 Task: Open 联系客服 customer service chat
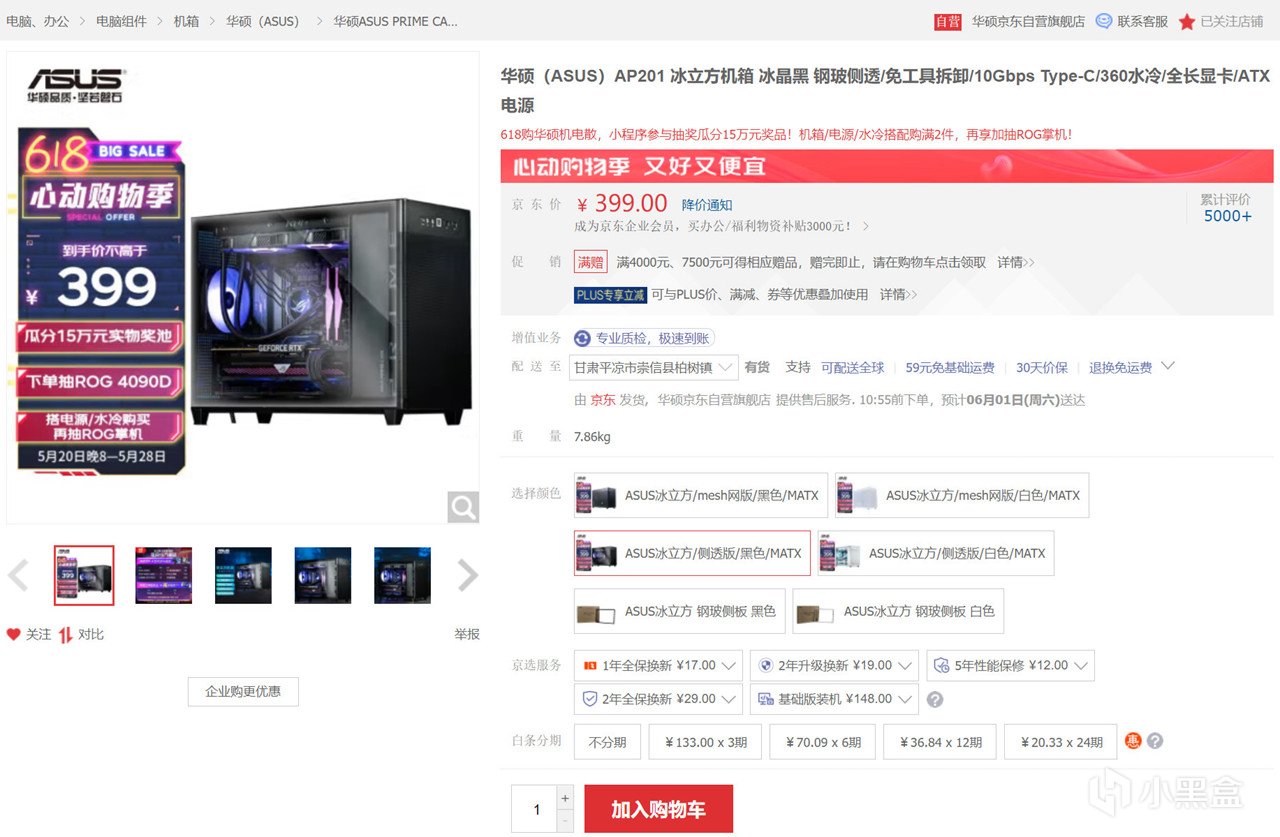pos(1132,21)
